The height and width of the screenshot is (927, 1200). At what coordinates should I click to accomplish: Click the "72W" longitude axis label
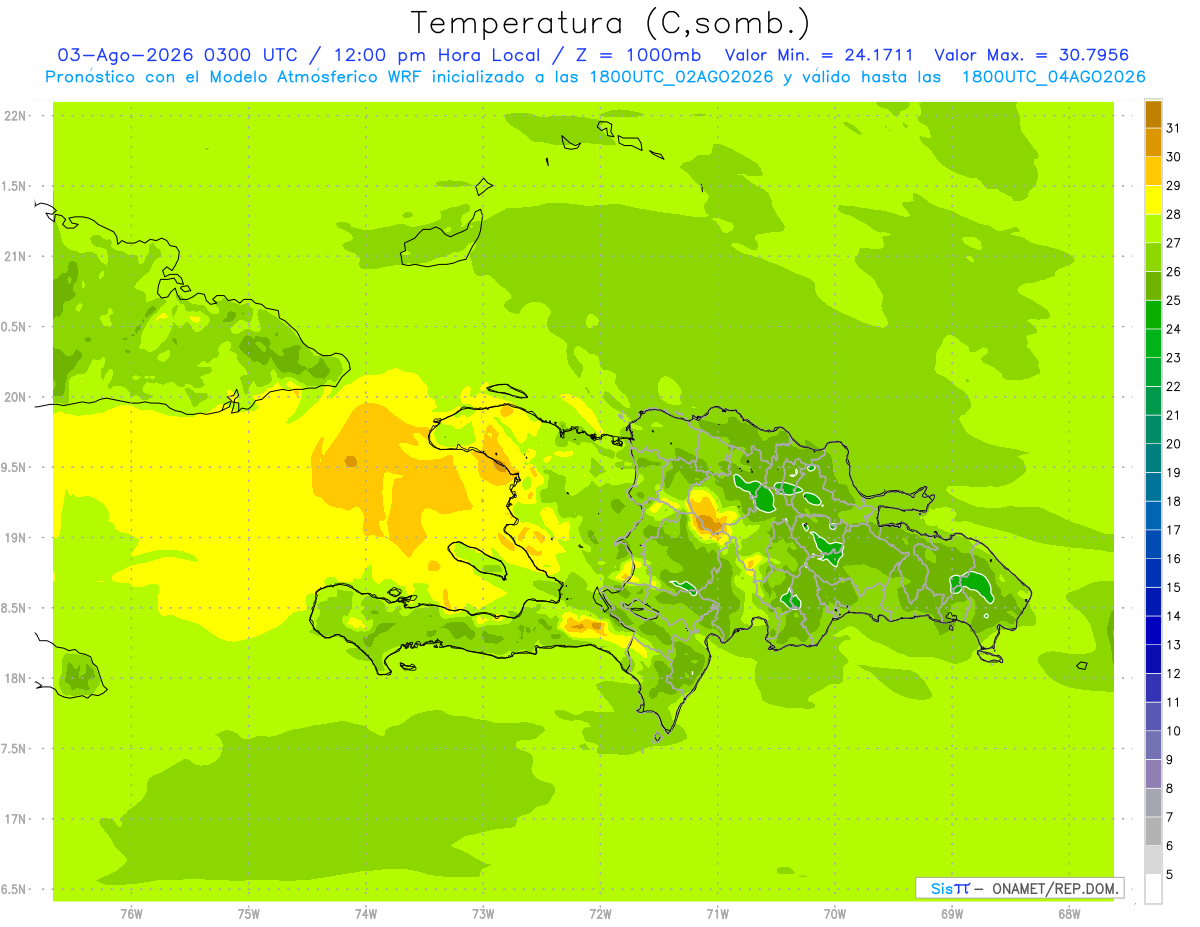(x=600, y=914)
